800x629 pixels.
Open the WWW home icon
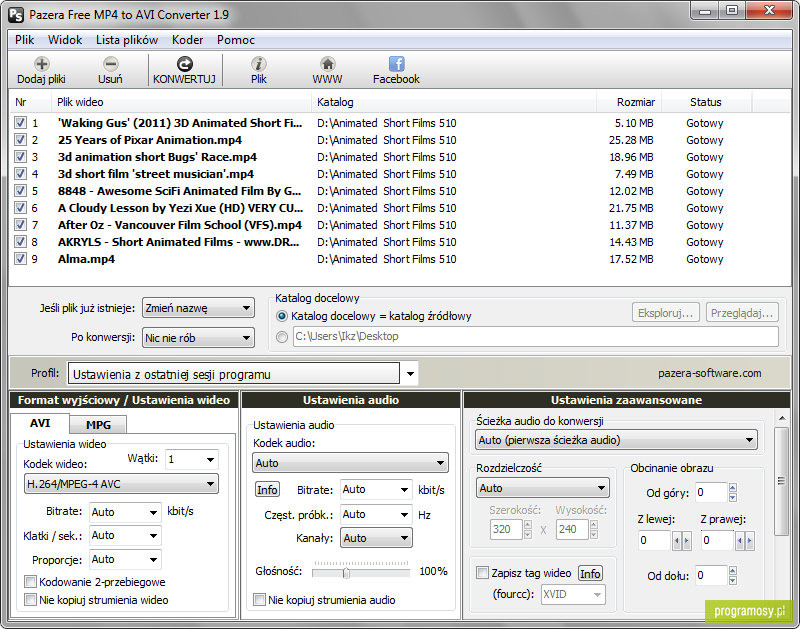(328, 64)
